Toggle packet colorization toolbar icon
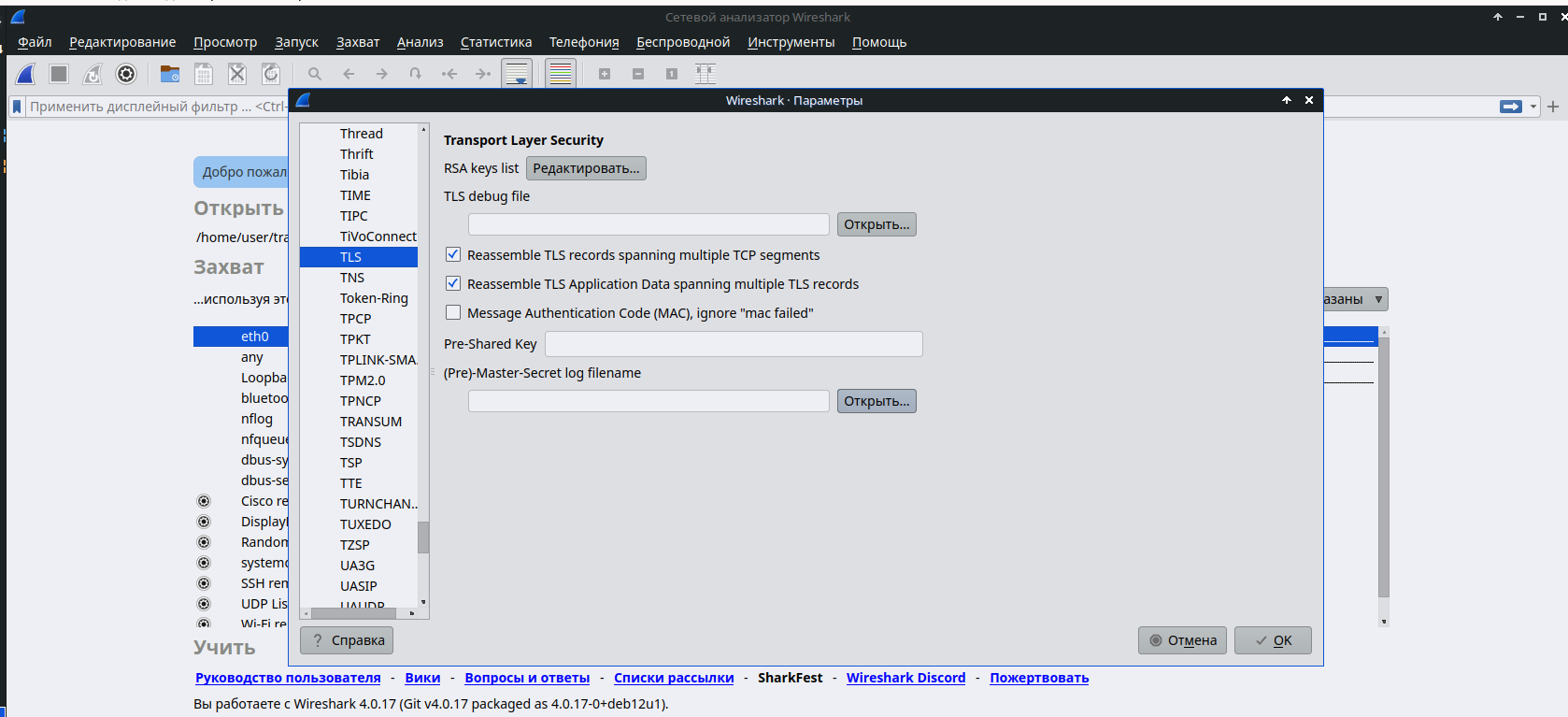 (561, 74)
